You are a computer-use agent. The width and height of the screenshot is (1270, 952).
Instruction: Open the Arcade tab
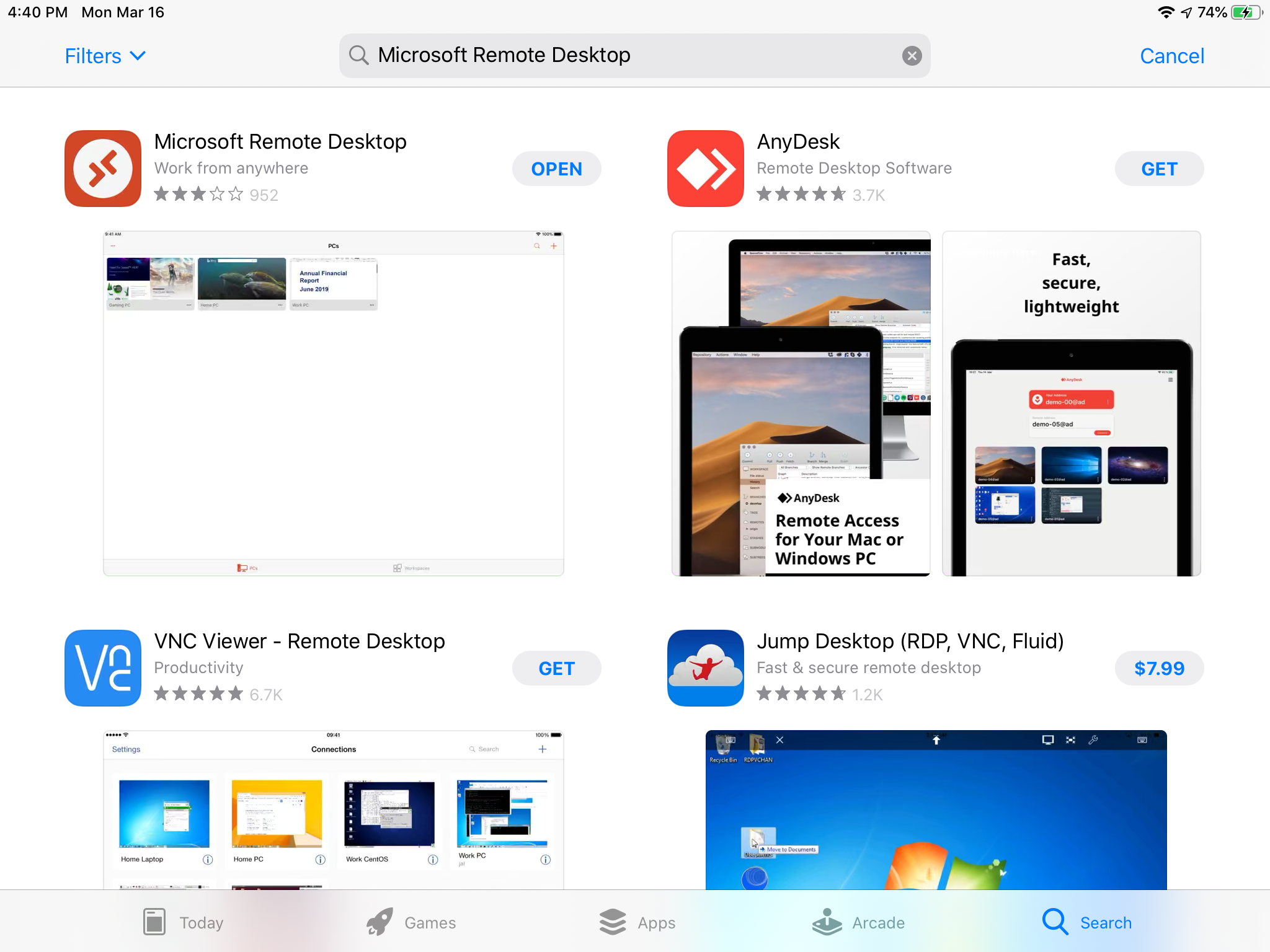pos(858,922)
